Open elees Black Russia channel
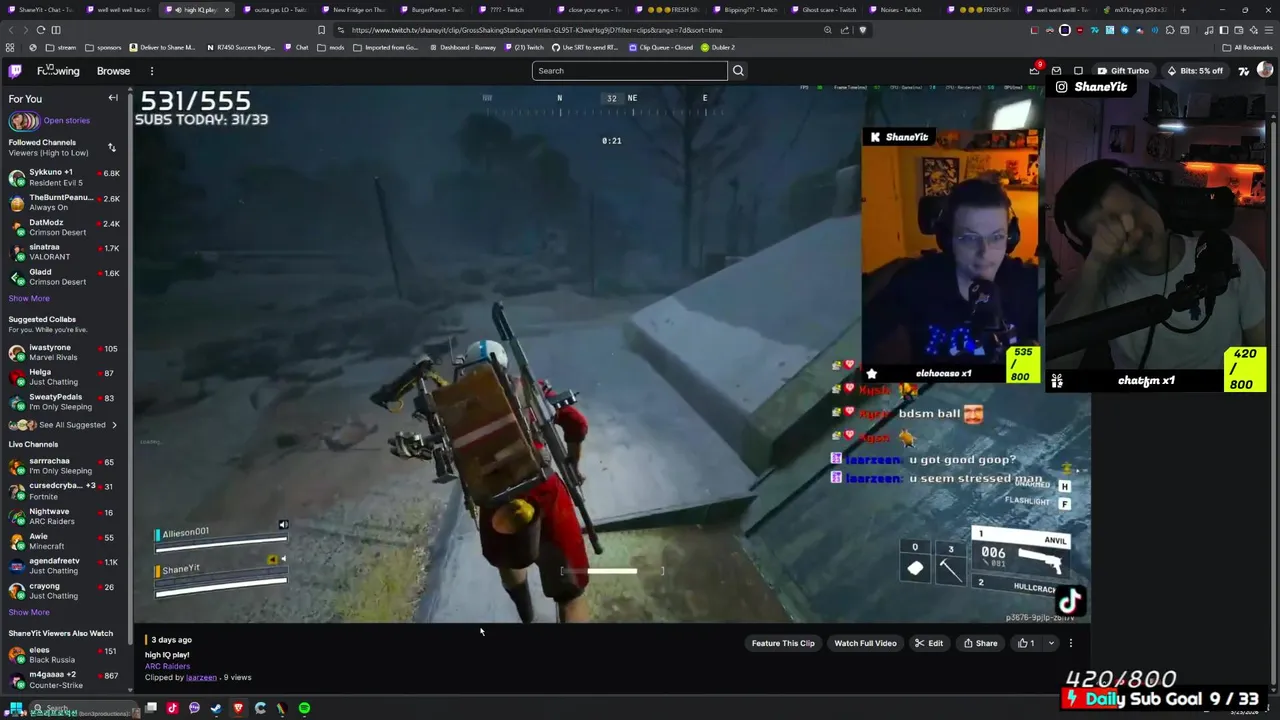Viewport: 1280px width, 720px height. pyautogui.click(x=63, y=655)
